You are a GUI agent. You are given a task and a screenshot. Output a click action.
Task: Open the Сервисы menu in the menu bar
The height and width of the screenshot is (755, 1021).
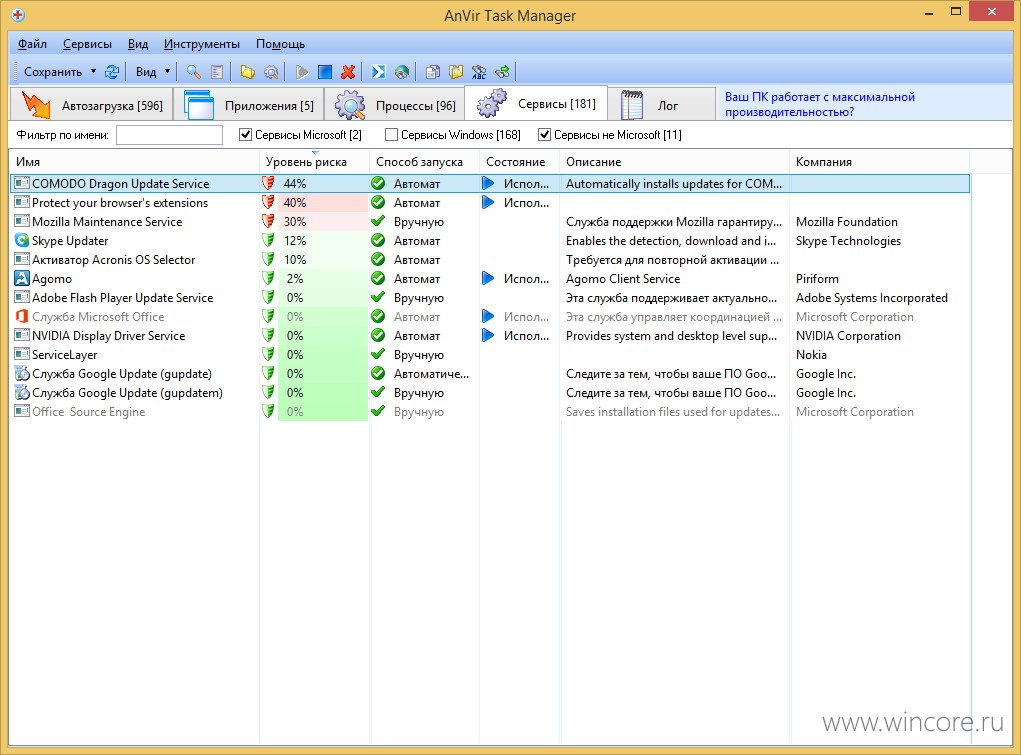(87, 44)
